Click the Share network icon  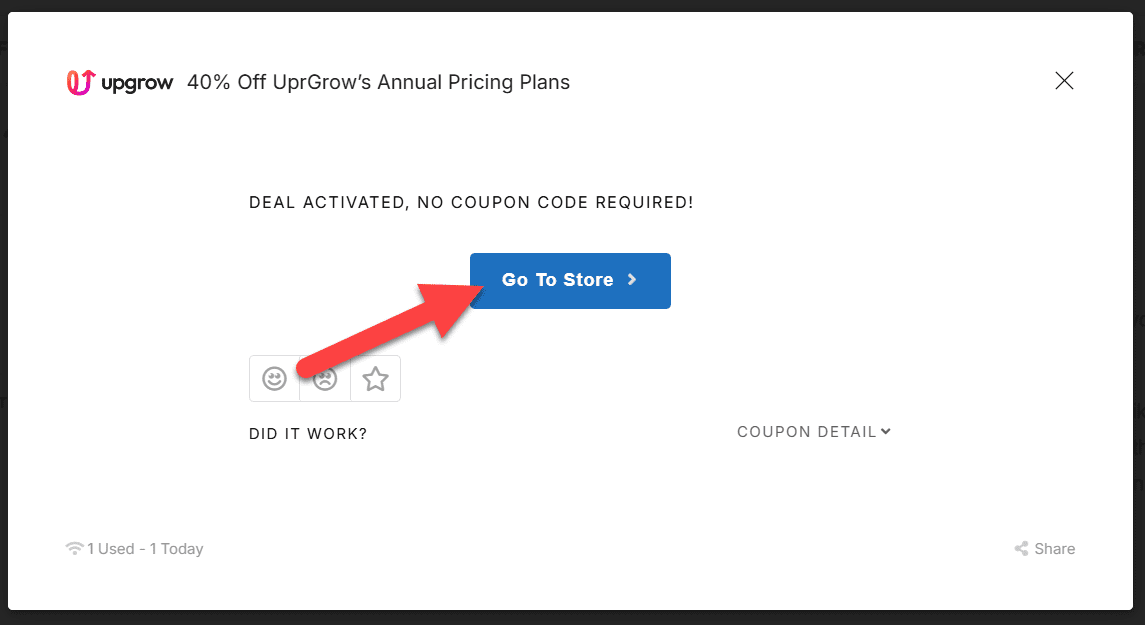point(1021,548)
